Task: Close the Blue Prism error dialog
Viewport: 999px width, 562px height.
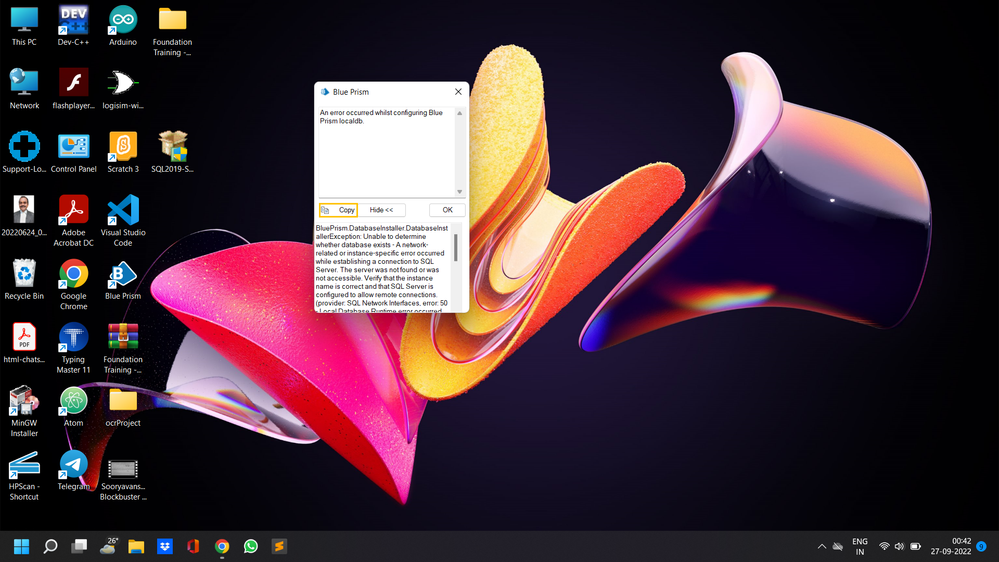Action: (x=458, y=92)
